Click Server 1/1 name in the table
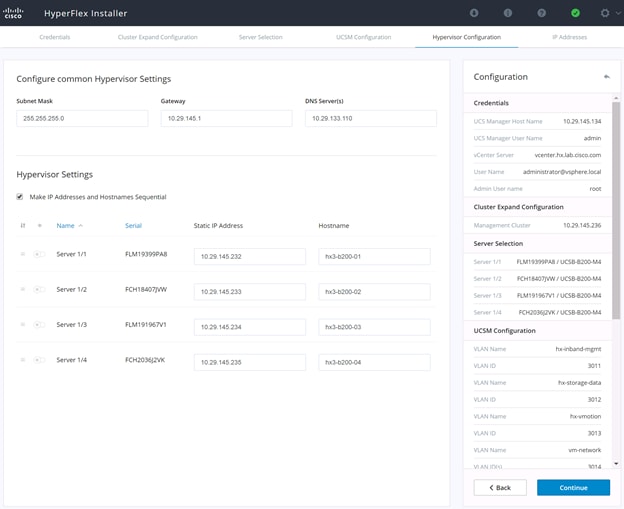Image resolution: width=624 pixels, height=509 pixels. [71, 254]
